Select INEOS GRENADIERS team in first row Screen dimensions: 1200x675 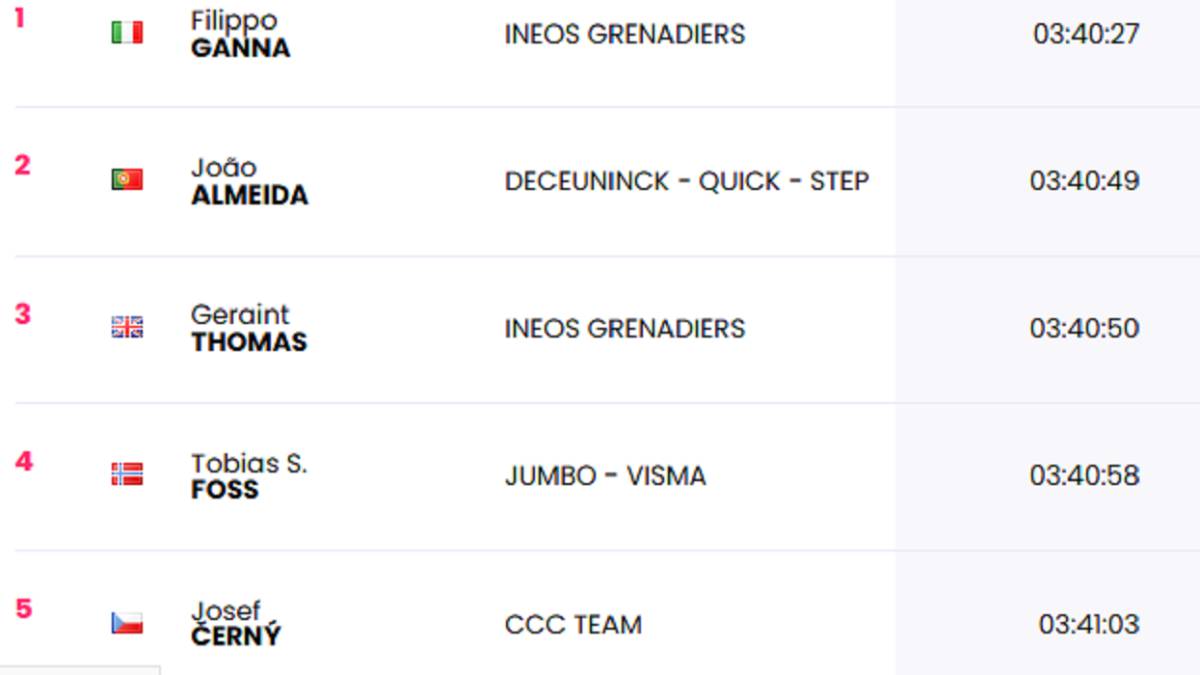click(x=625, y=34)
